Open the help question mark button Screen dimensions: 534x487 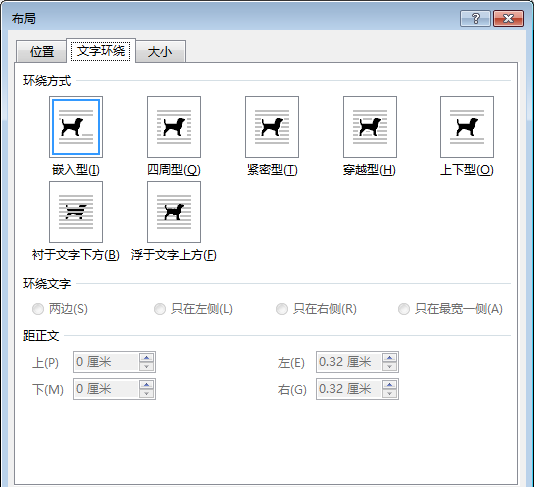475,18
